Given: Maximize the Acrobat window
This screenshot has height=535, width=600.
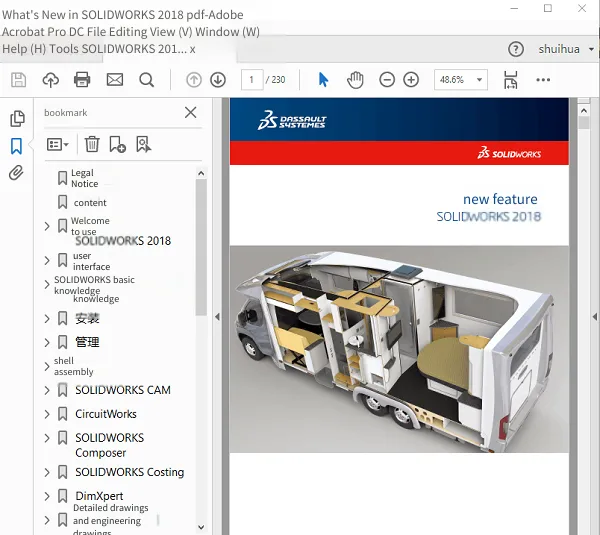Looking at the screenshot, I should point(548,8).
